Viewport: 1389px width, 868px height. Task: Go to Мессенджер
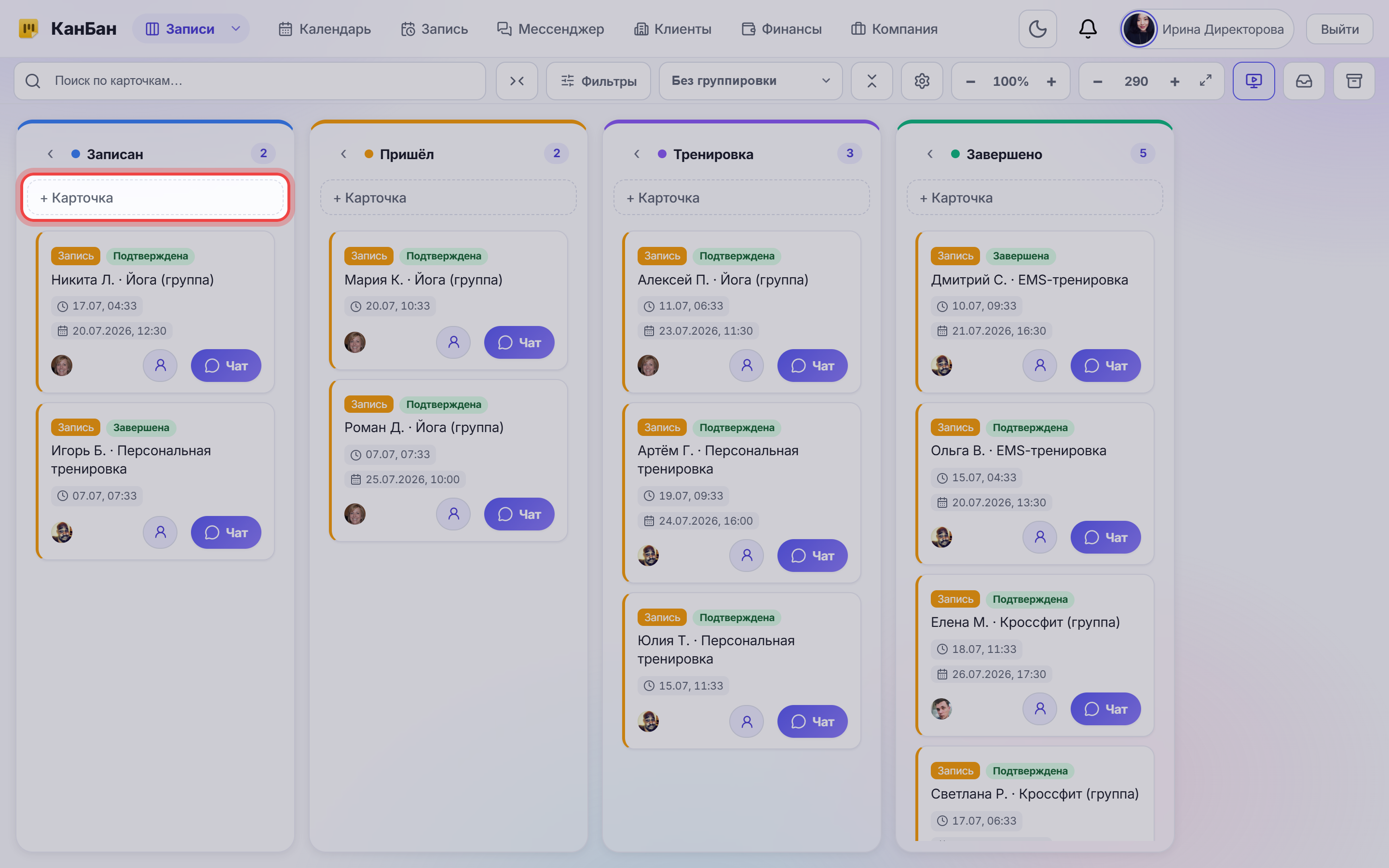pos(550,29)
